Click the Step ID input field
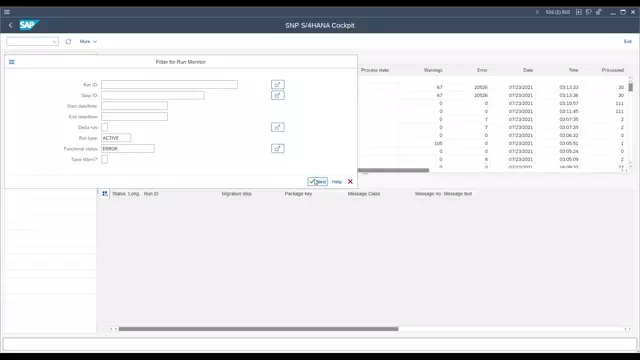The height and width of the screenshot is (360, 640). coord(153,95)
